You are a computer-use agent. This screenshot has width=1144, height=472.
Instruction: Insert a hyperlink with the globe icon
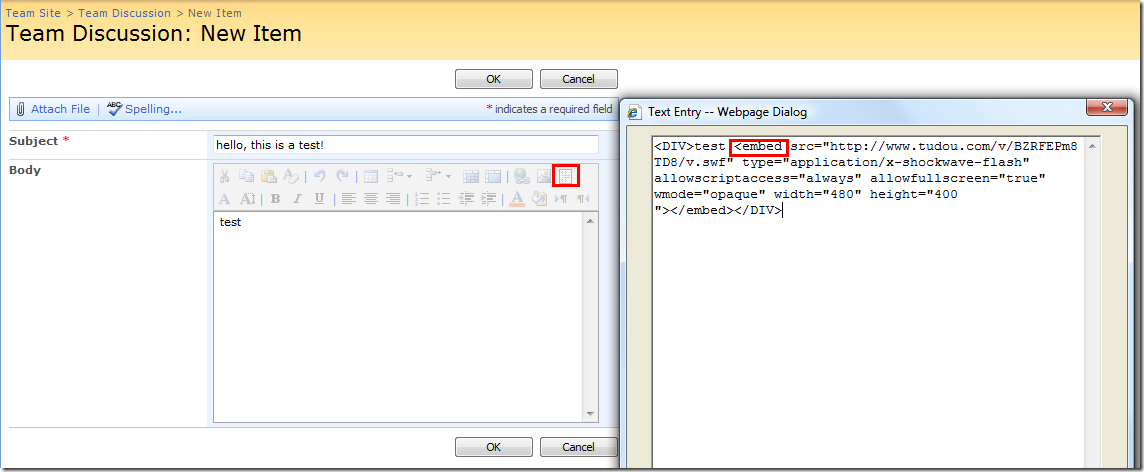[x=522, y=176]
